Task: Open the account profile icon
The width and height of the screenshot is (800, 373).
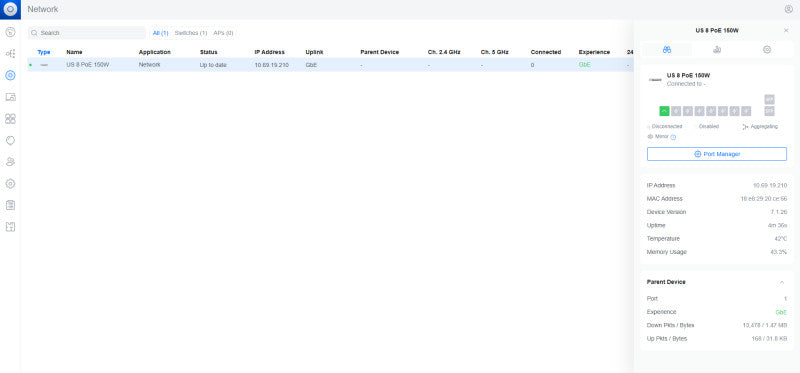Action: pyautogui.click(x=789, y=9)
